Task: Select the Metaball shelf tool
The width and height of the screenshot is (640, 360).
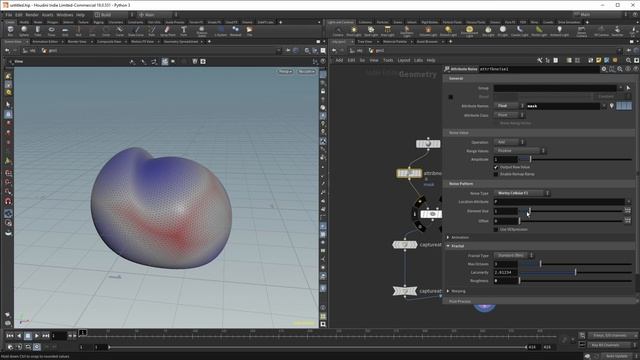Action: point(236,31)
